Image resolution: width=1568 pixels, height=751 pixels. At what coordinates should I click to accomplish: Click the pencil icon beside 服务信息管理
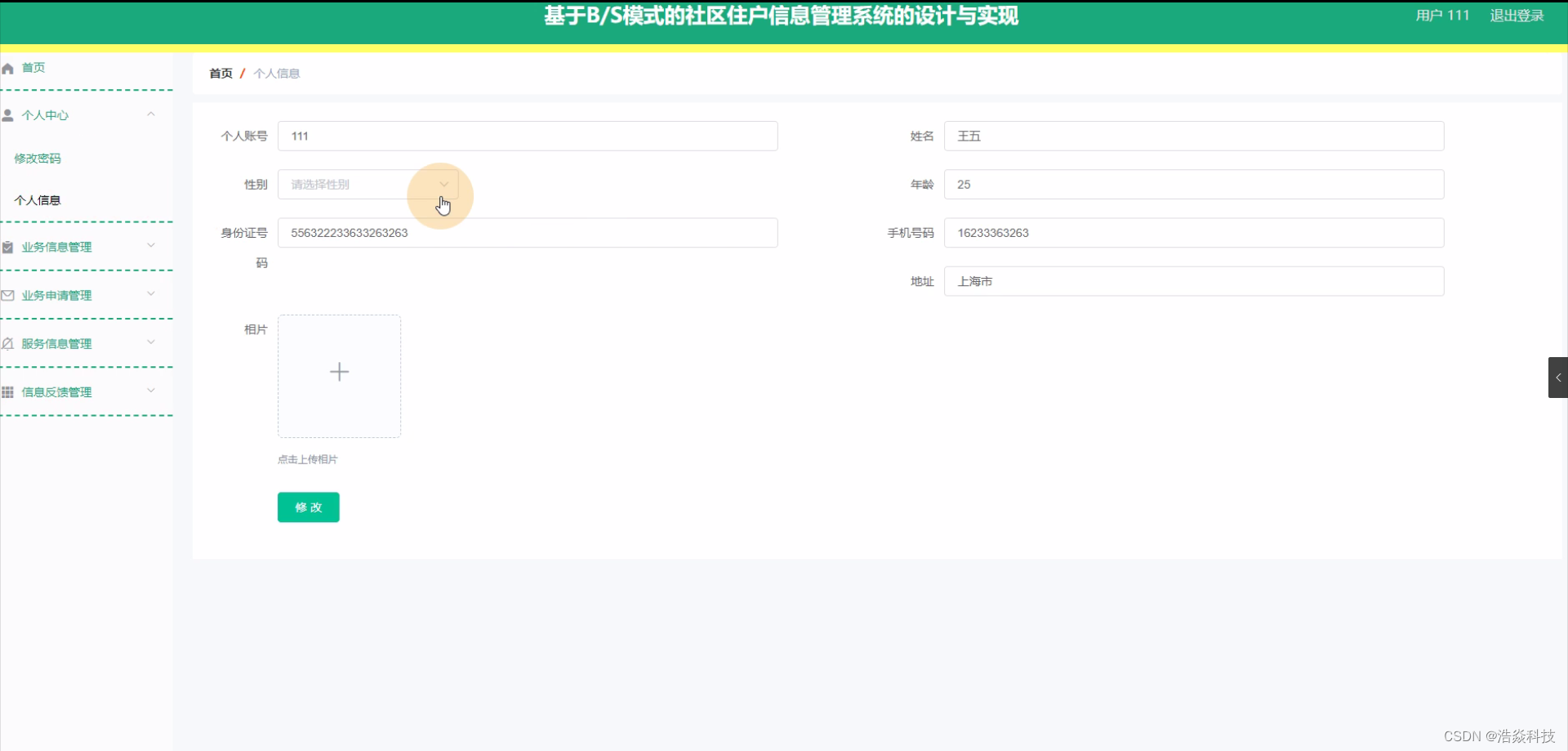(x=8, y=343)
